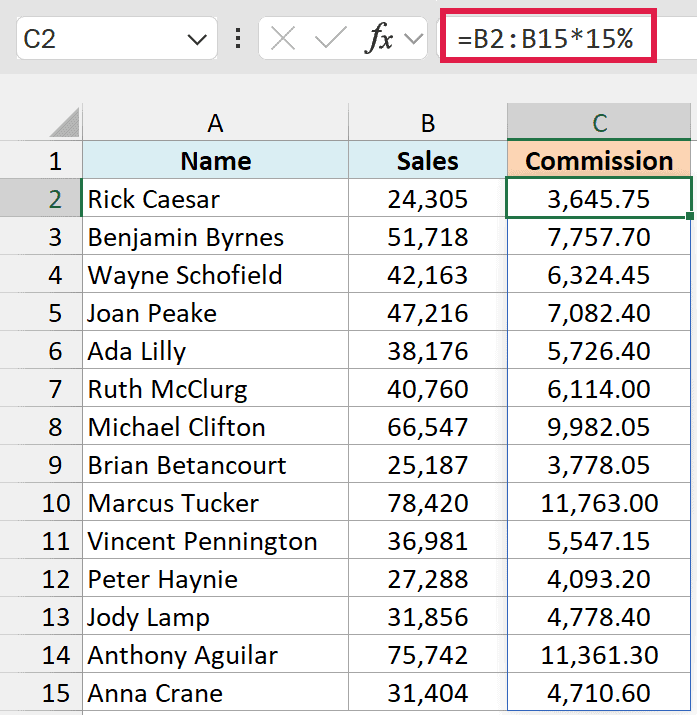
Task: Select column B header
Action: [x=428, y=122]
